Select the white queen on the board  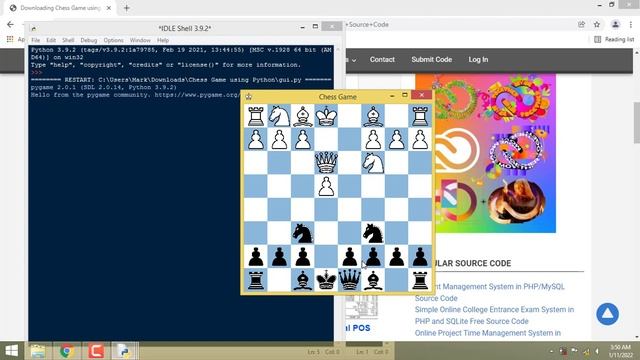point(326,162)
